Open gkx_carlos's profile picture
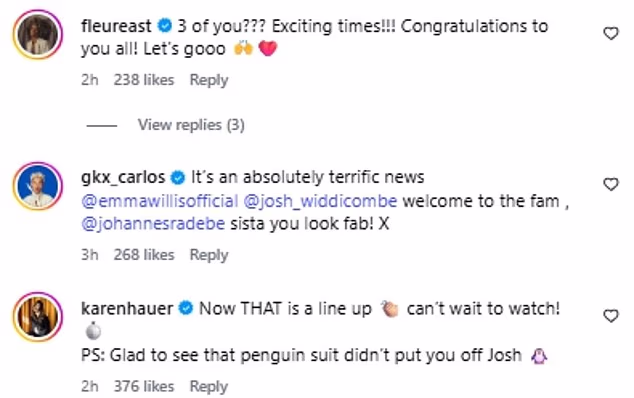 coord(38,186)
